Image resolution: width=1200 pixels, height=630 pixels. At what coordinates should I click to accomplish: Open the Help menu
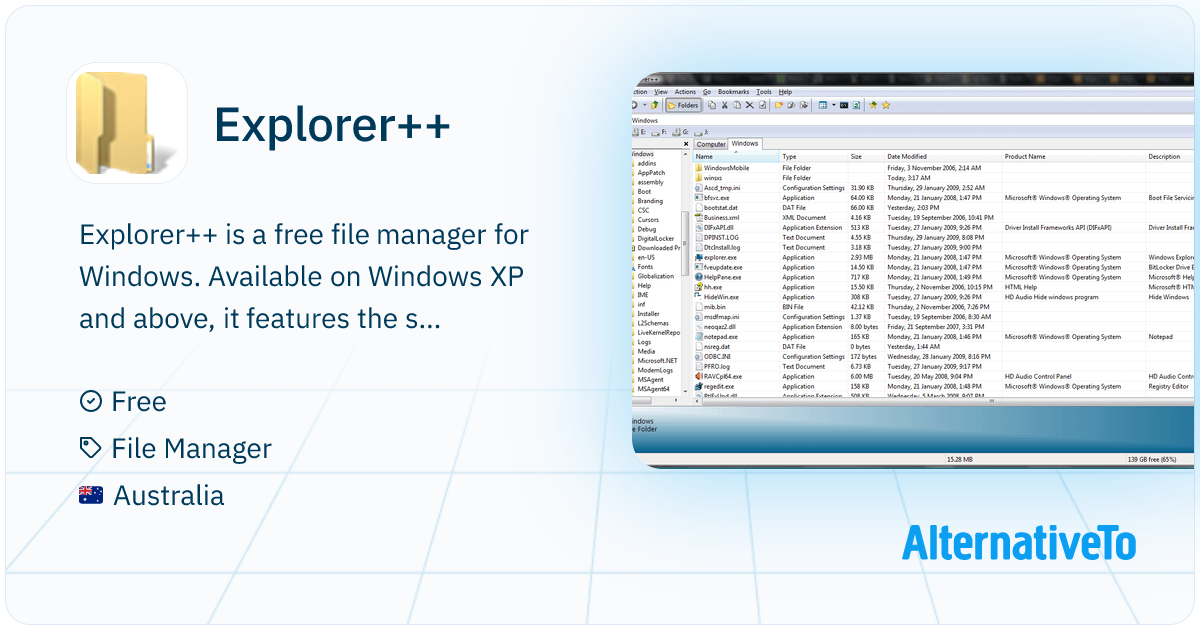785,92
